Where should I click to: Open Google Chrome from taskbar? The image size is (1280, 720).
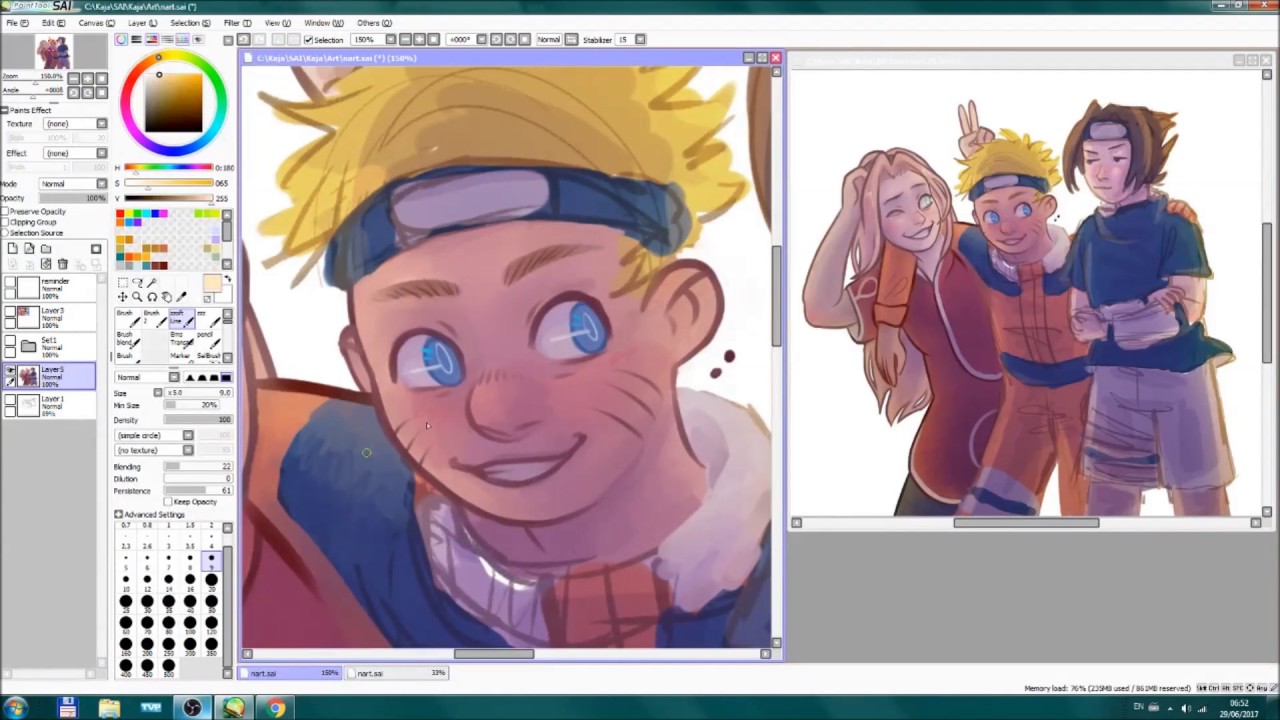[275, 708]
